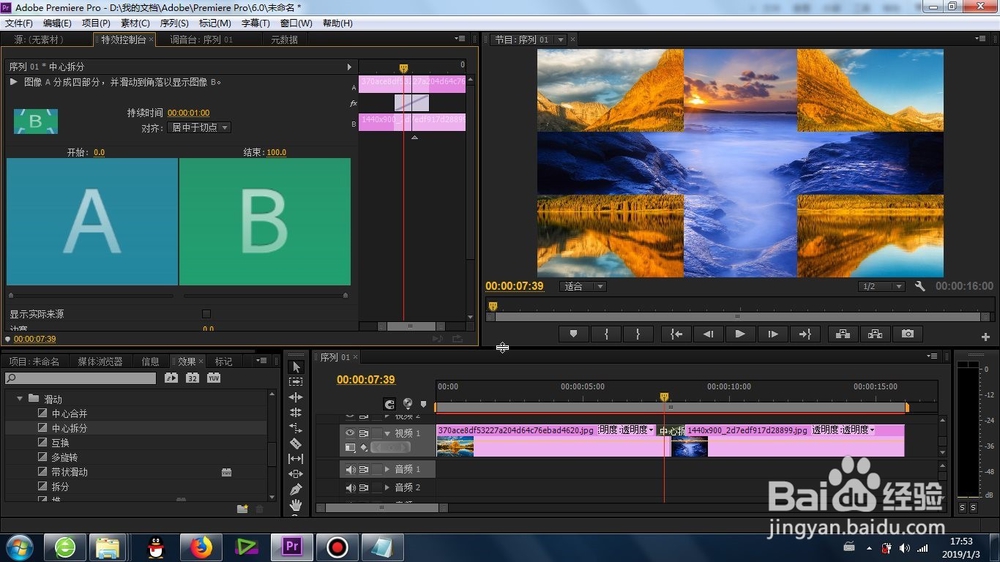Select the 带状滑动 transition effect

pyautogui.click(x=70, y=472)
